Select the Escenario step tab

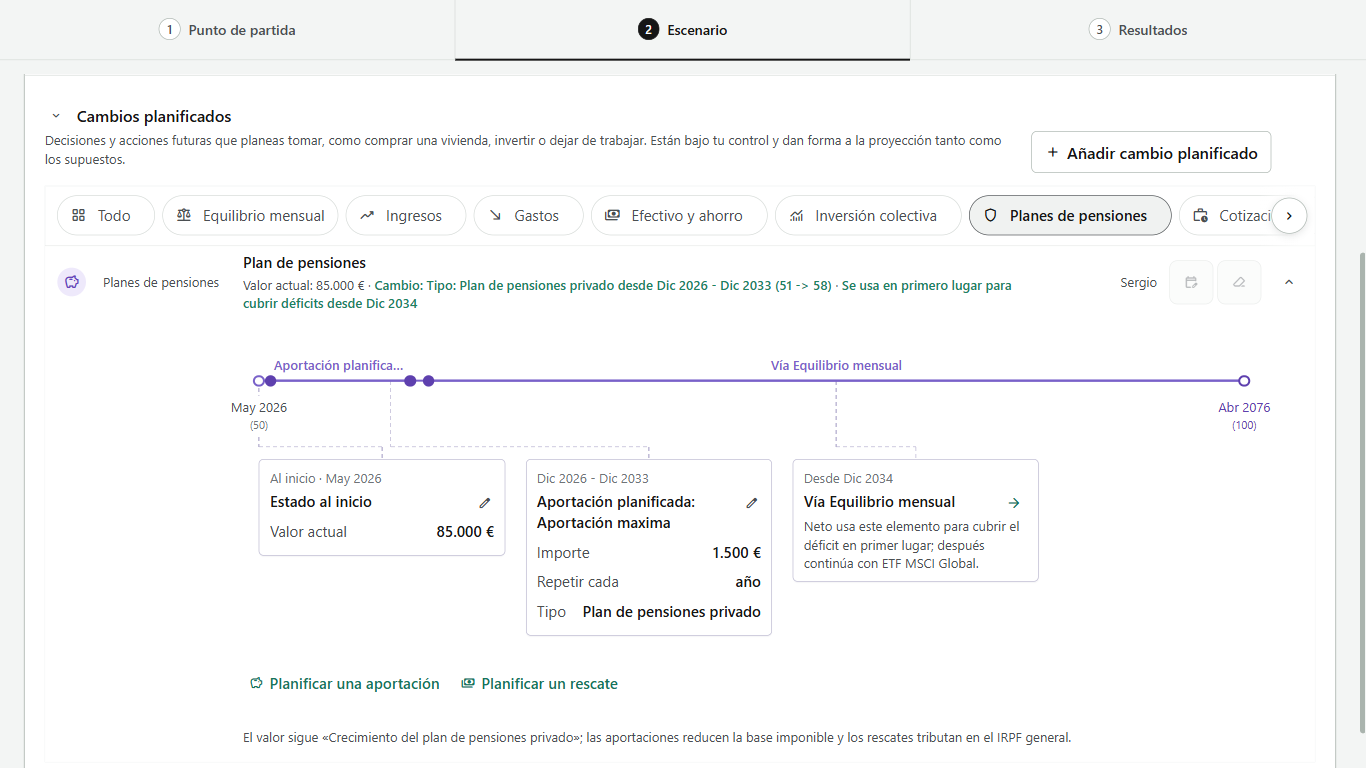[682, 30]
